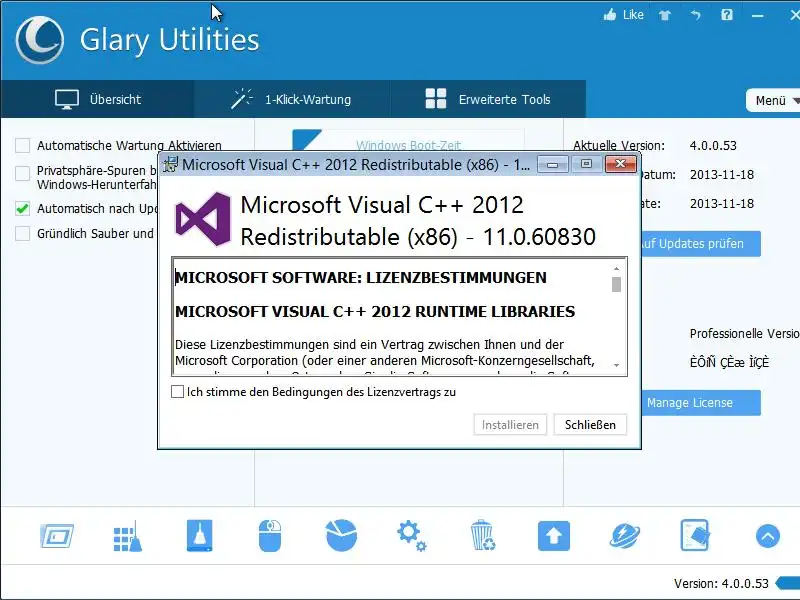The image size is (800, 600).
Task: Open the file shredder document icon
Action: tap(695, 536)
